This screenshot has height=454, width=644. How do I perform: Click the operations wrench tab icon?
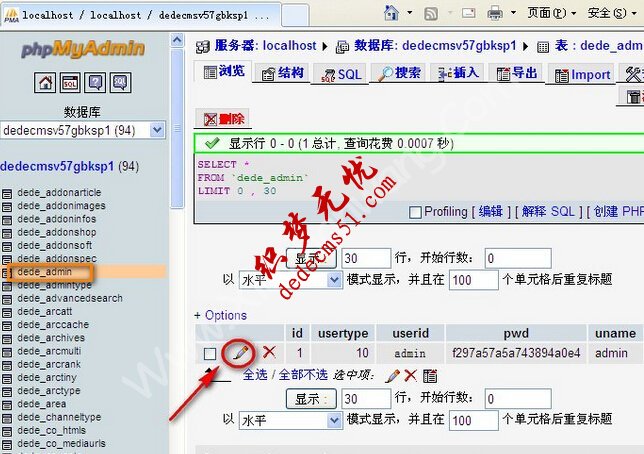coord(634,74)
